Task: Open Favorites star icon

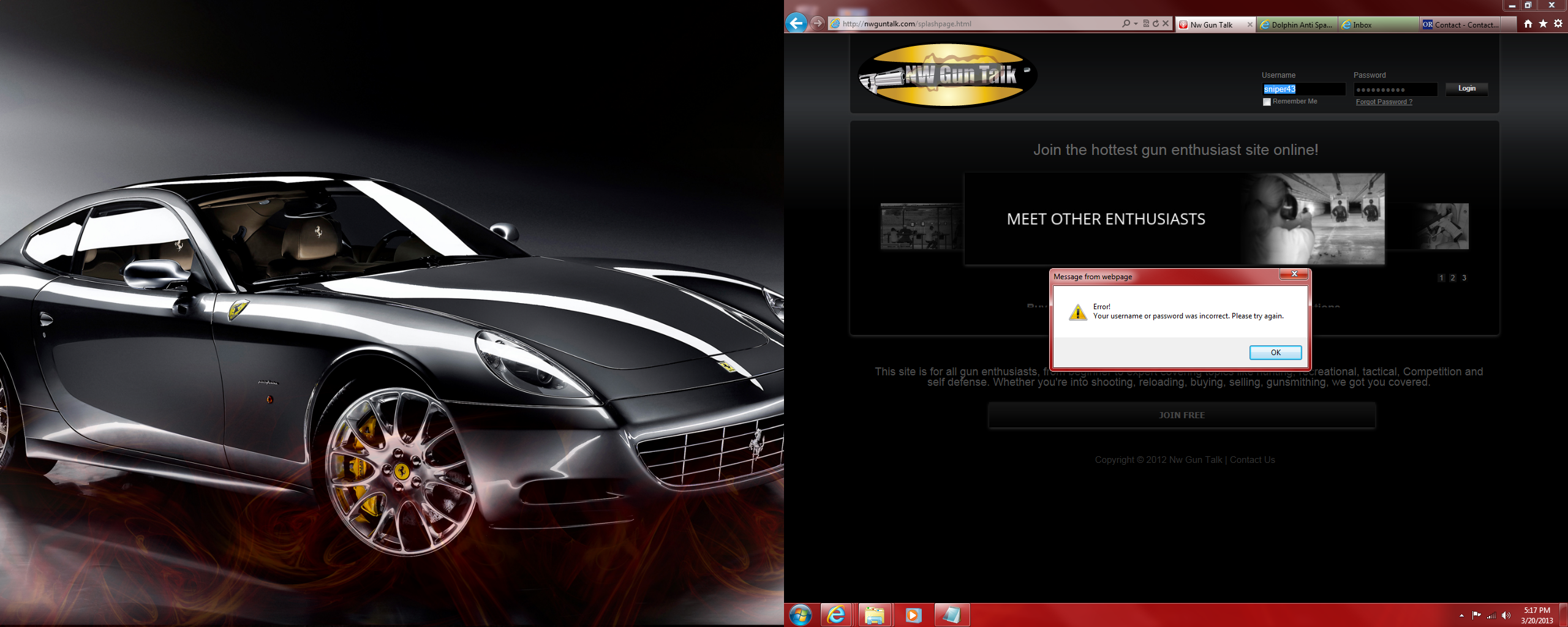Action: 1543,24
